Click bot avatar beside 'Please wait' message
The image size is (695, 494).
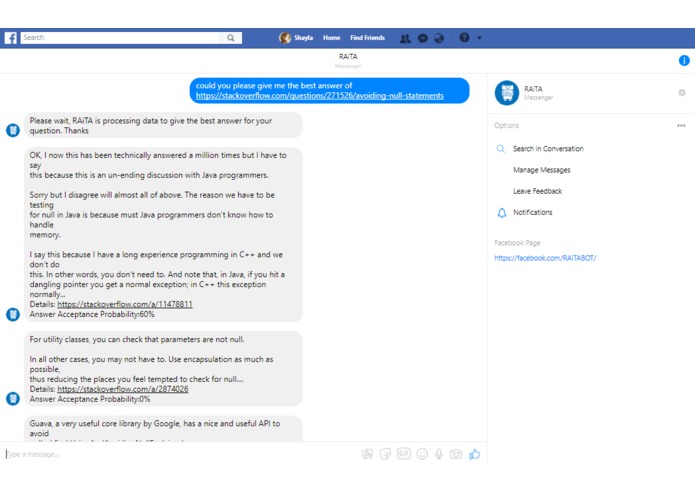click(x=13, y=130)
